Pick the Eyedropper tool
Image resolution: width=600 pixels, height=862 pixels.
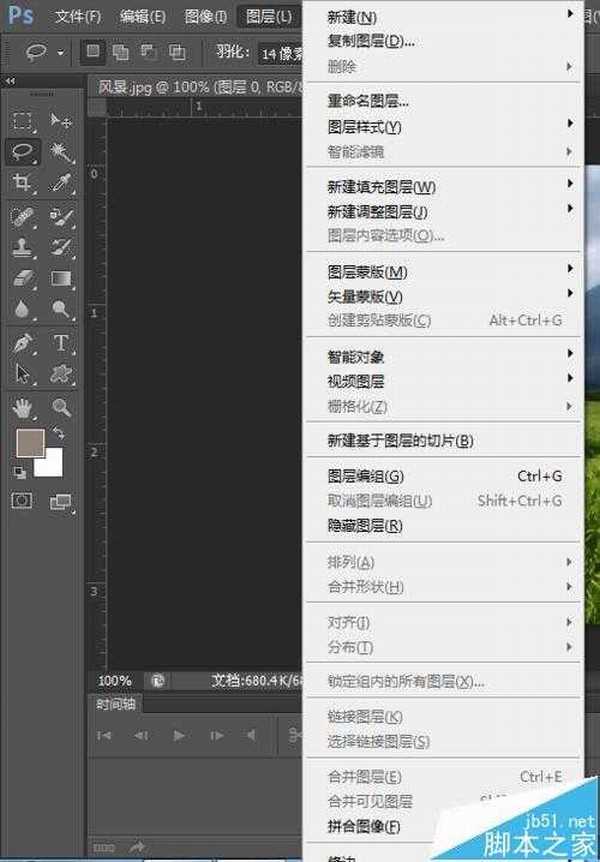[61, 182]
